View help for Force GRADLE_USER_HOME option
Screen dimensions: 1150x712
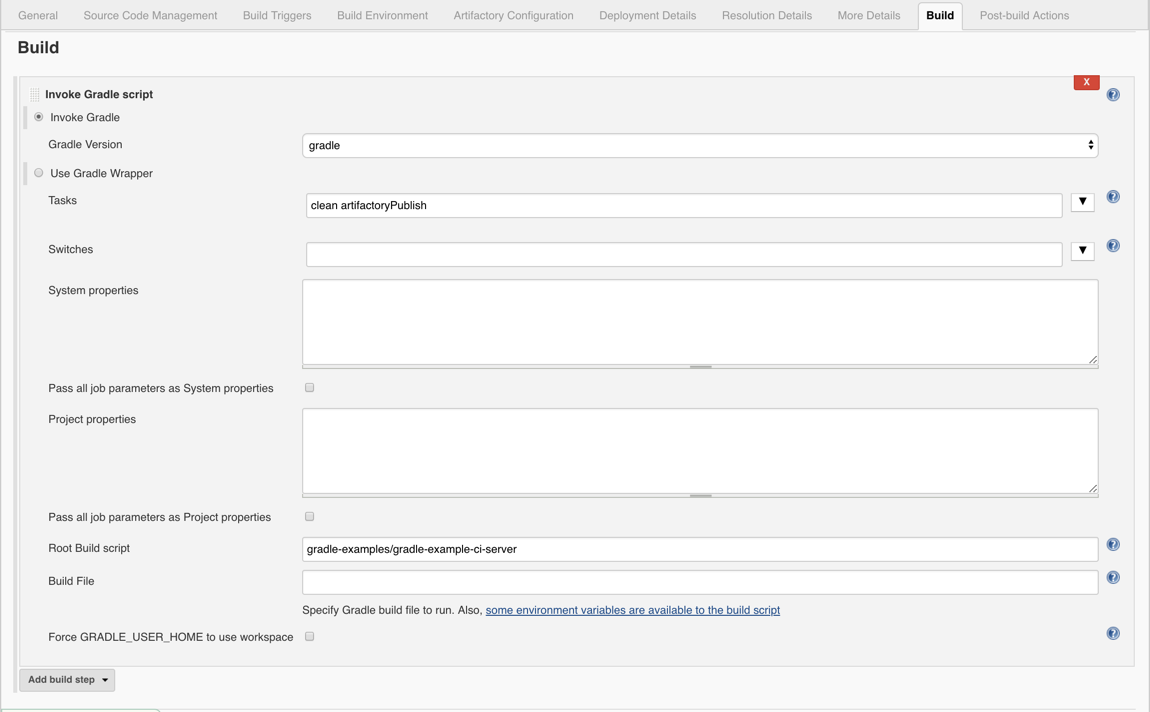point(1113,633)
